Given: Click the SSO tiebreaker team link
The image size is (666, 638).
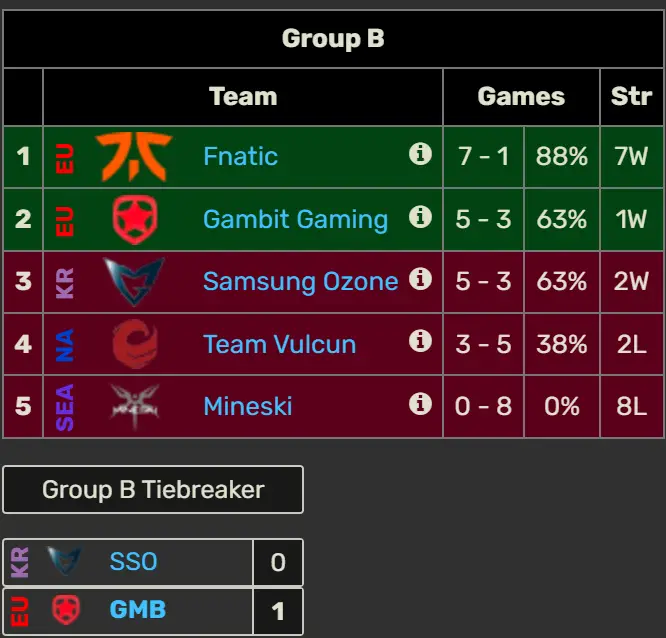Looking at the screenshot, I should pyautogui.click(x=133, y=562).
